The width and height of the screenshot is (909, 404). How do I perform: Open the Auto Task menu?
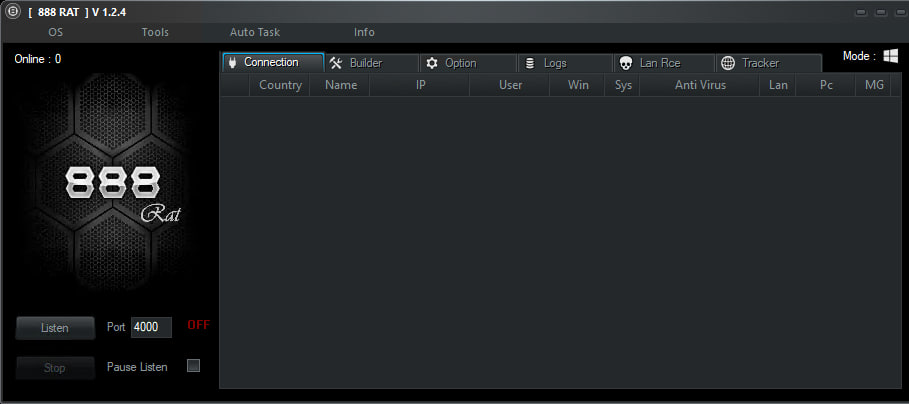click(x=255, y=32)
